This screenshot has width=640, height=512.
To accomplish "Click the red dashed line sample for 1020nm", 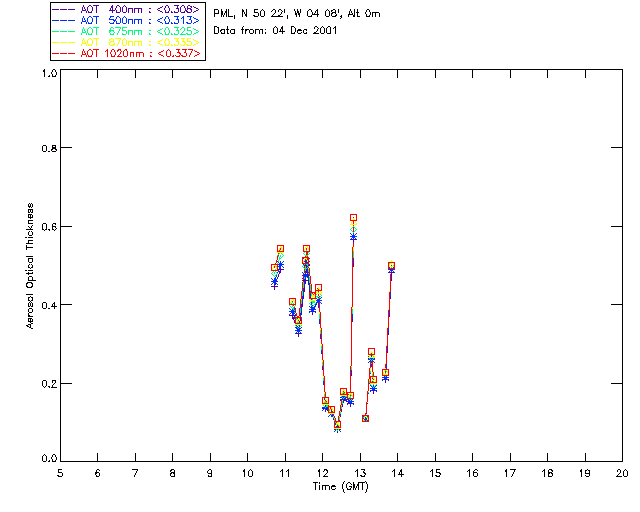I will (x=64, y=53).
